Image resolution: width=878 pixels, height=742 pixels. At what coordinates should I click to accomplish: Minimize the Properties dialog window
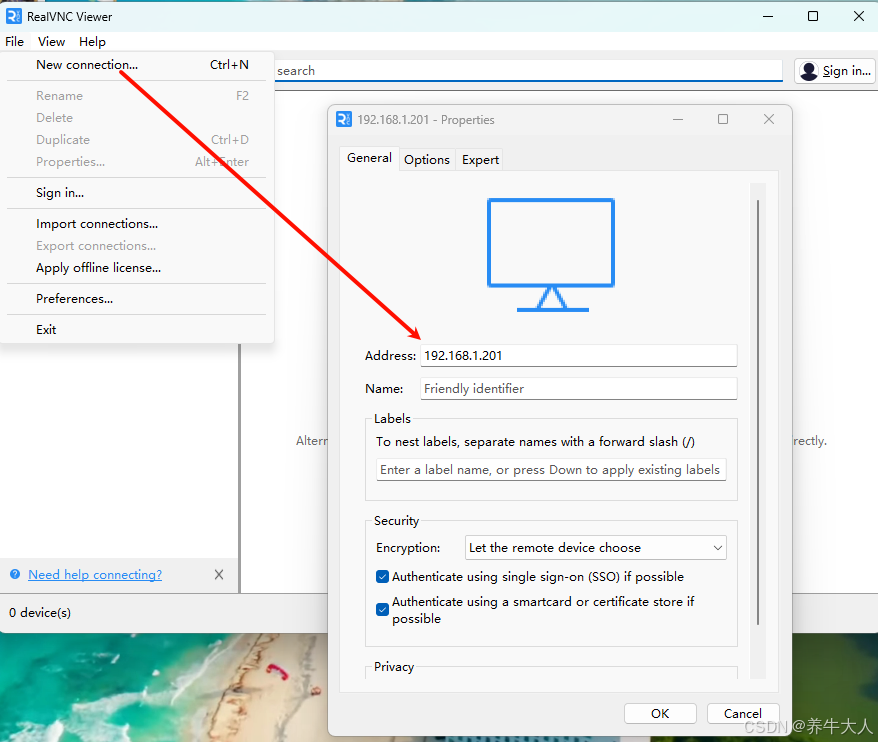678,119
